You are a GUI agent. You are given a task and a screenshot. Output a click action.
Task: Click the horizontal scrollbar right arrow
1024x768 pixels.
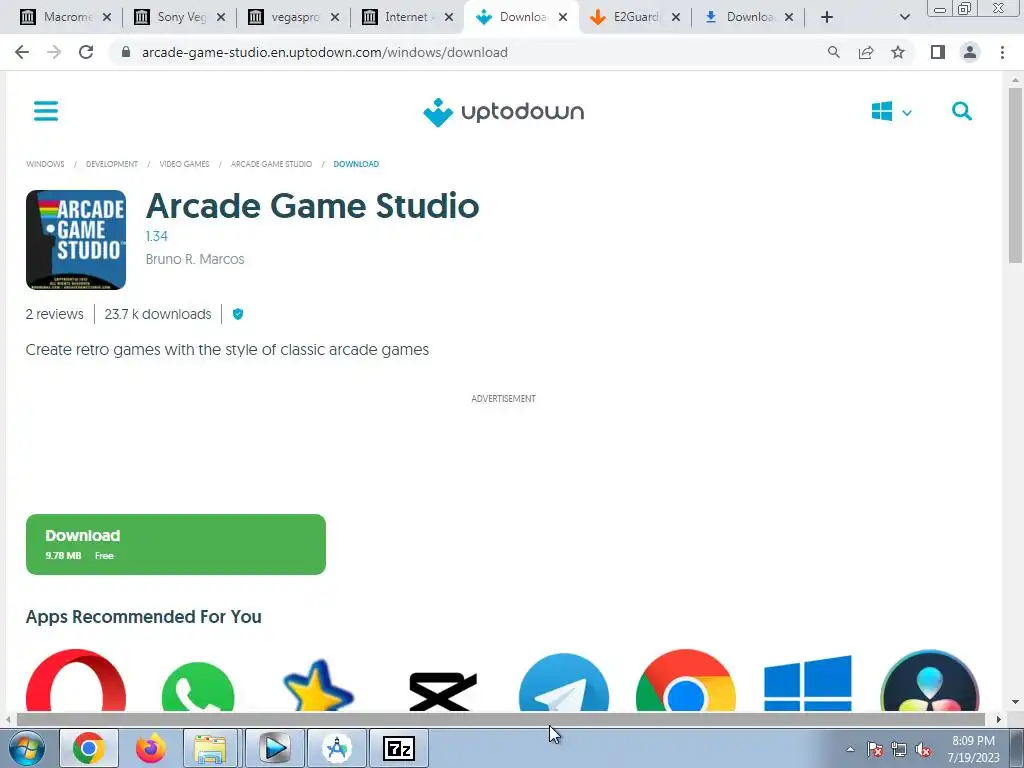[998, 719]
